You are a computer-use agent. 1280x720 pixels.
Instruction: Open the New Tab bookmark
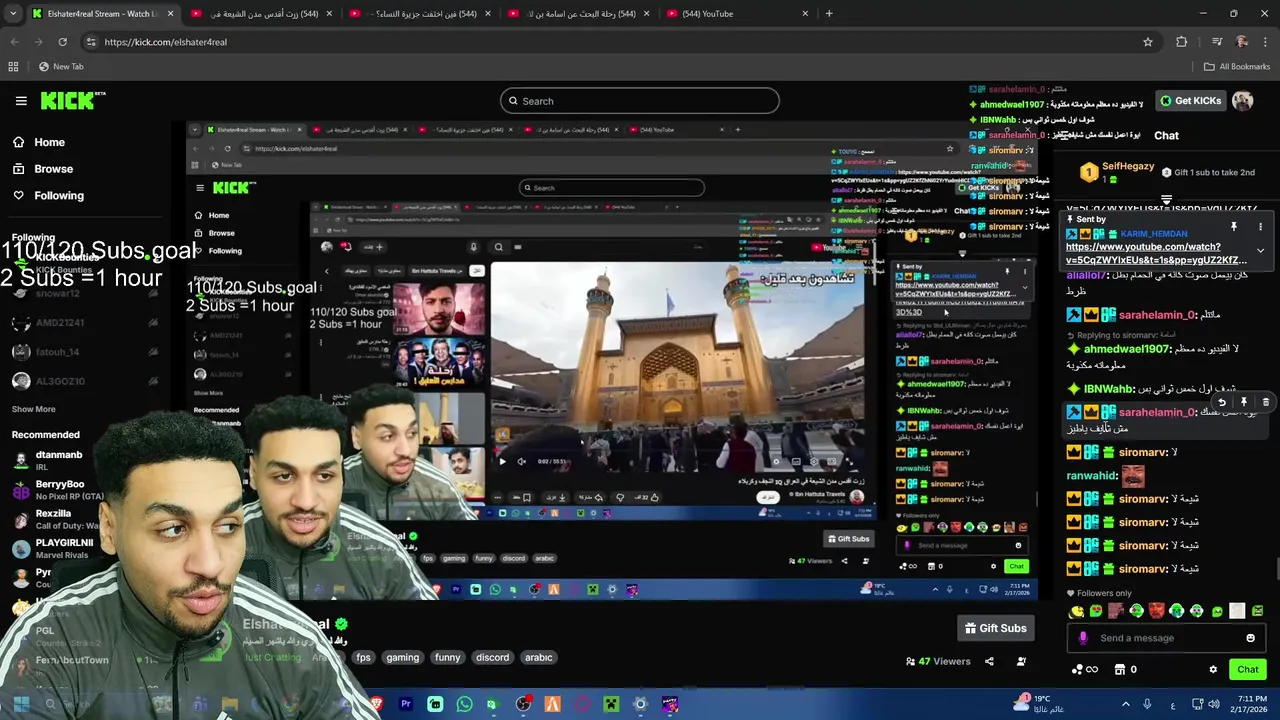click(x=60, y=67)
